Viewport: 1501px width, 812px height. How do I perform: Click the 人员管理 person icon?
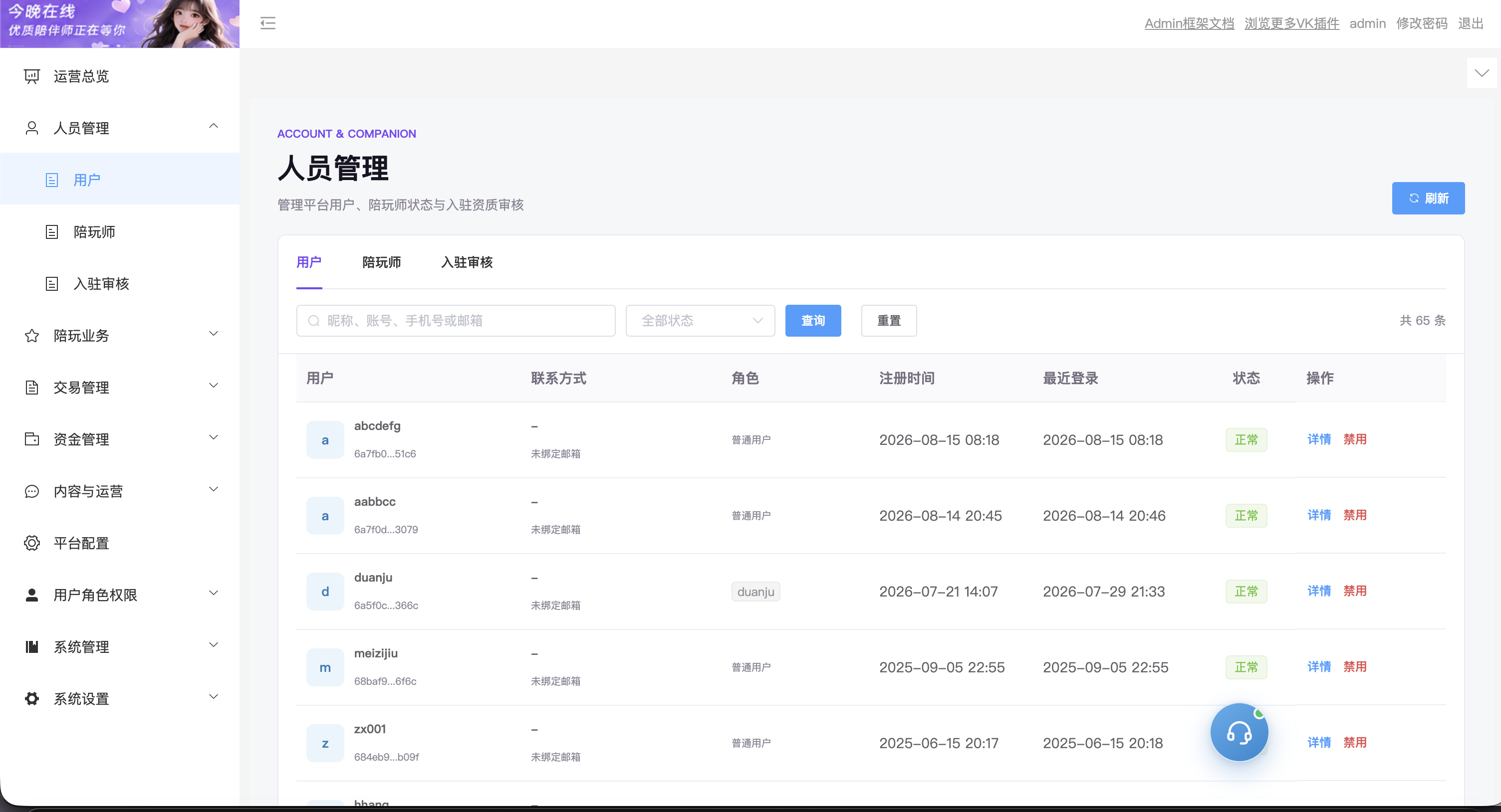[32, 128]
